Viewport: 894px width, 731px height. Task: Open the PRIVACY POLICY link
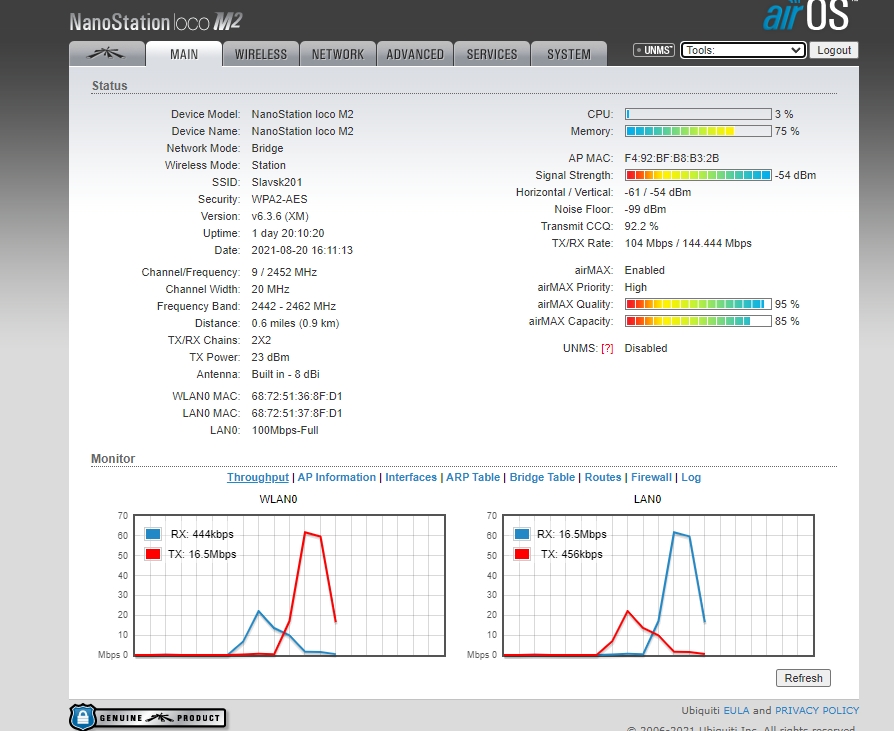pos(817,710)
